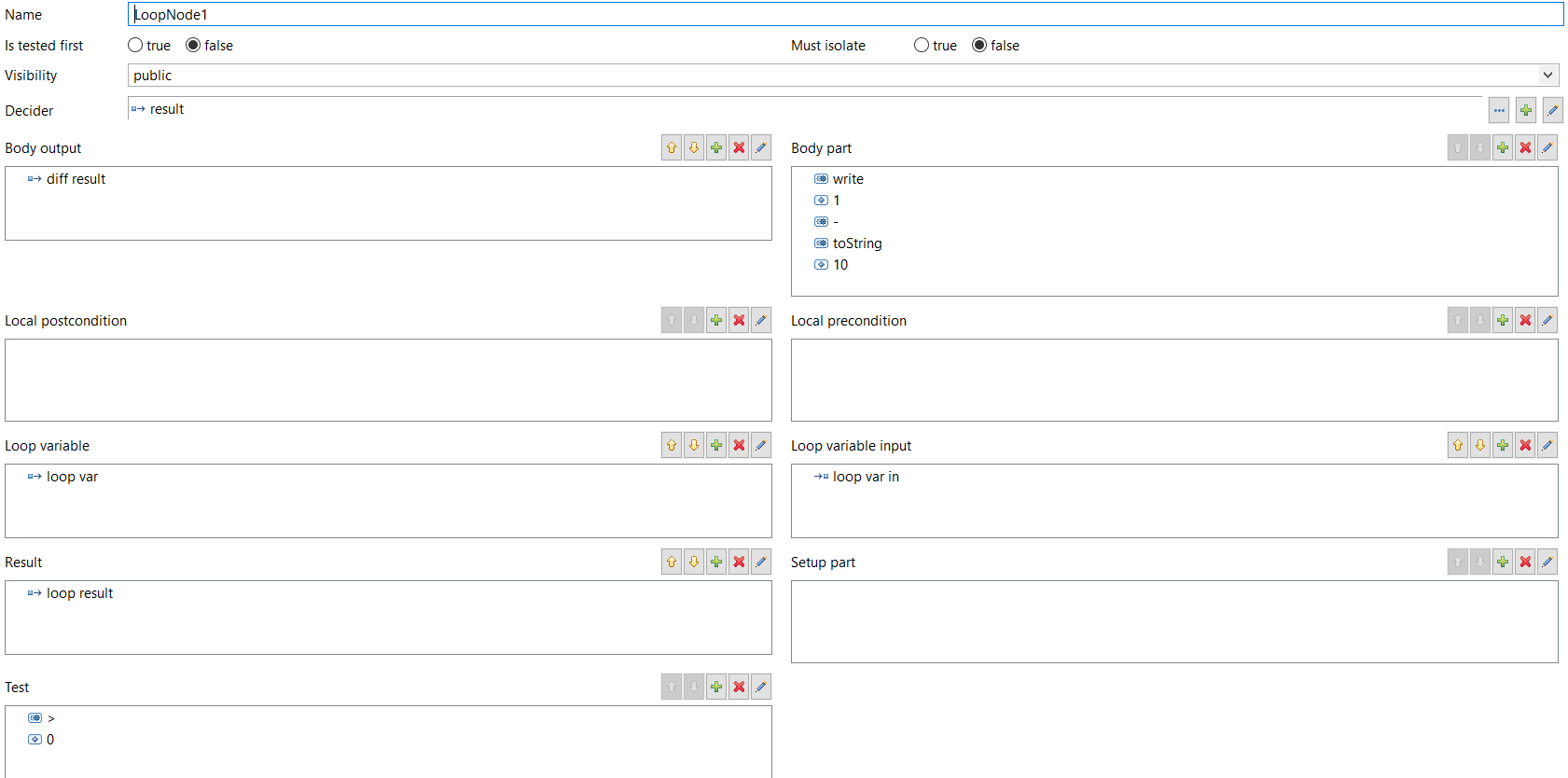Add a new Result entry
1568x778 pixels.
coord(716,562)
